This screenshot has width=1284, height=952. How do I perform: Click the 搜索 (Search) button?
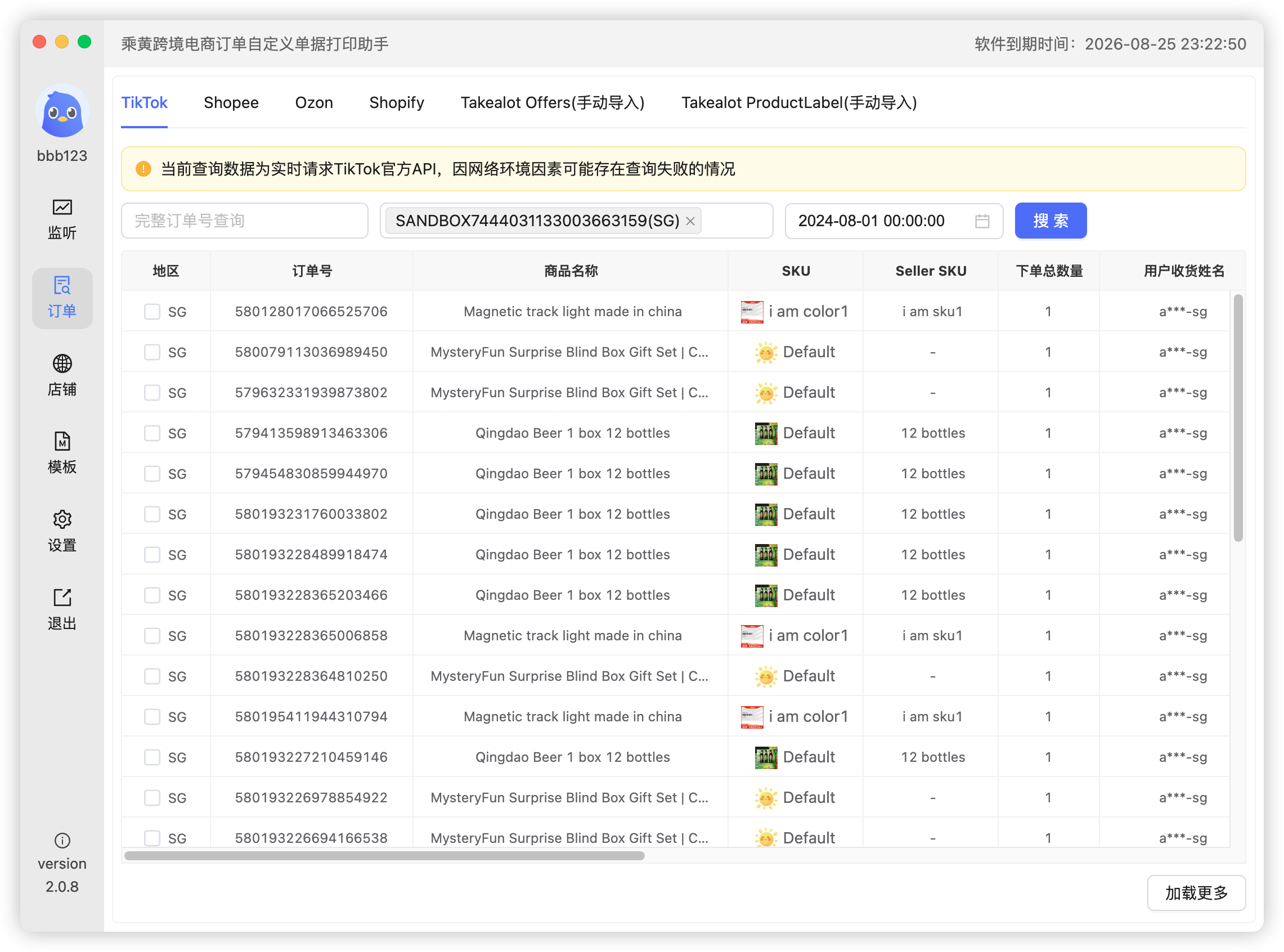coord(1050,221)
